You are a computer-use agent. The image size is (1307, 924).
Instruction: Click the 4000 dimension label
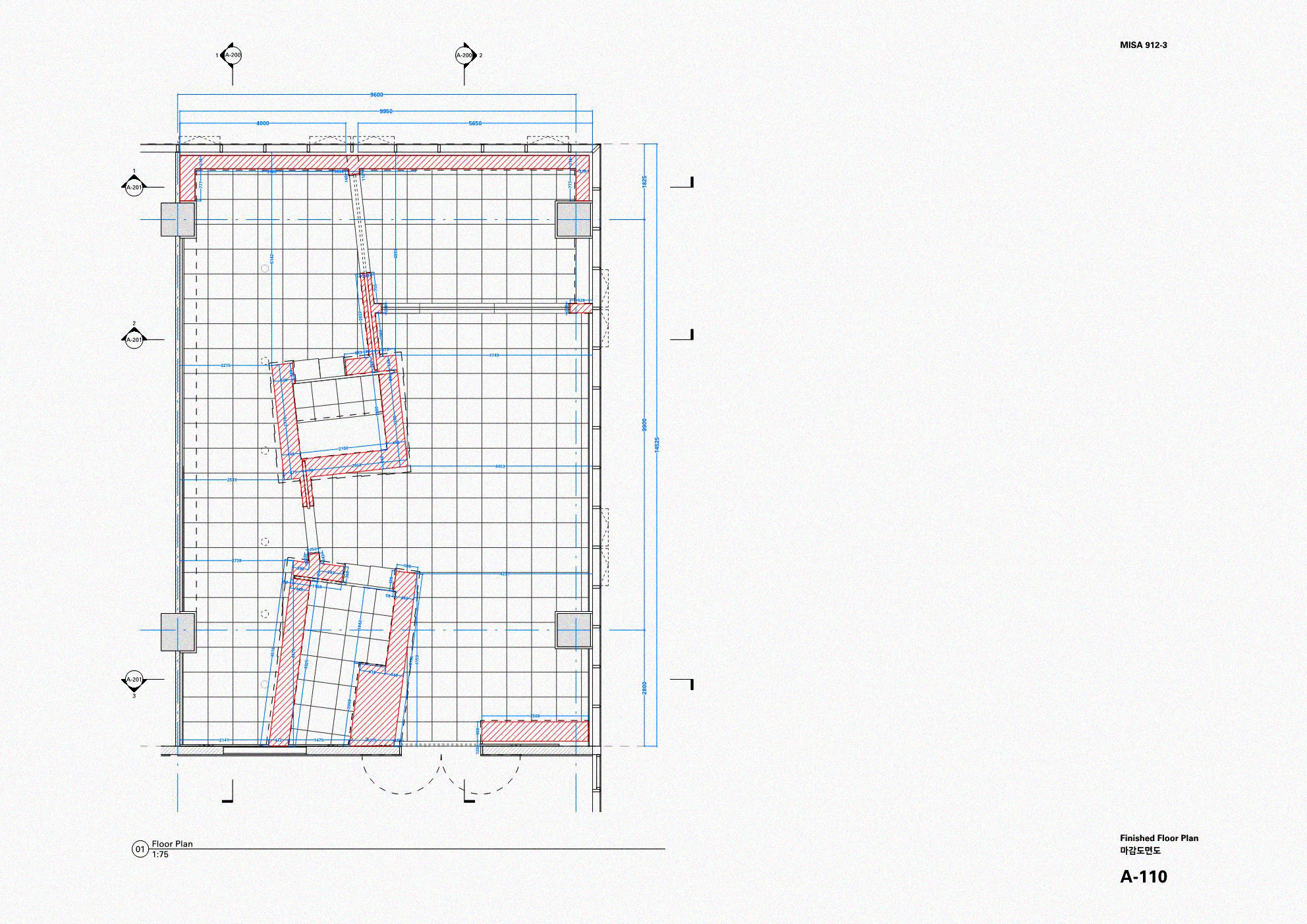click(262, 123)
